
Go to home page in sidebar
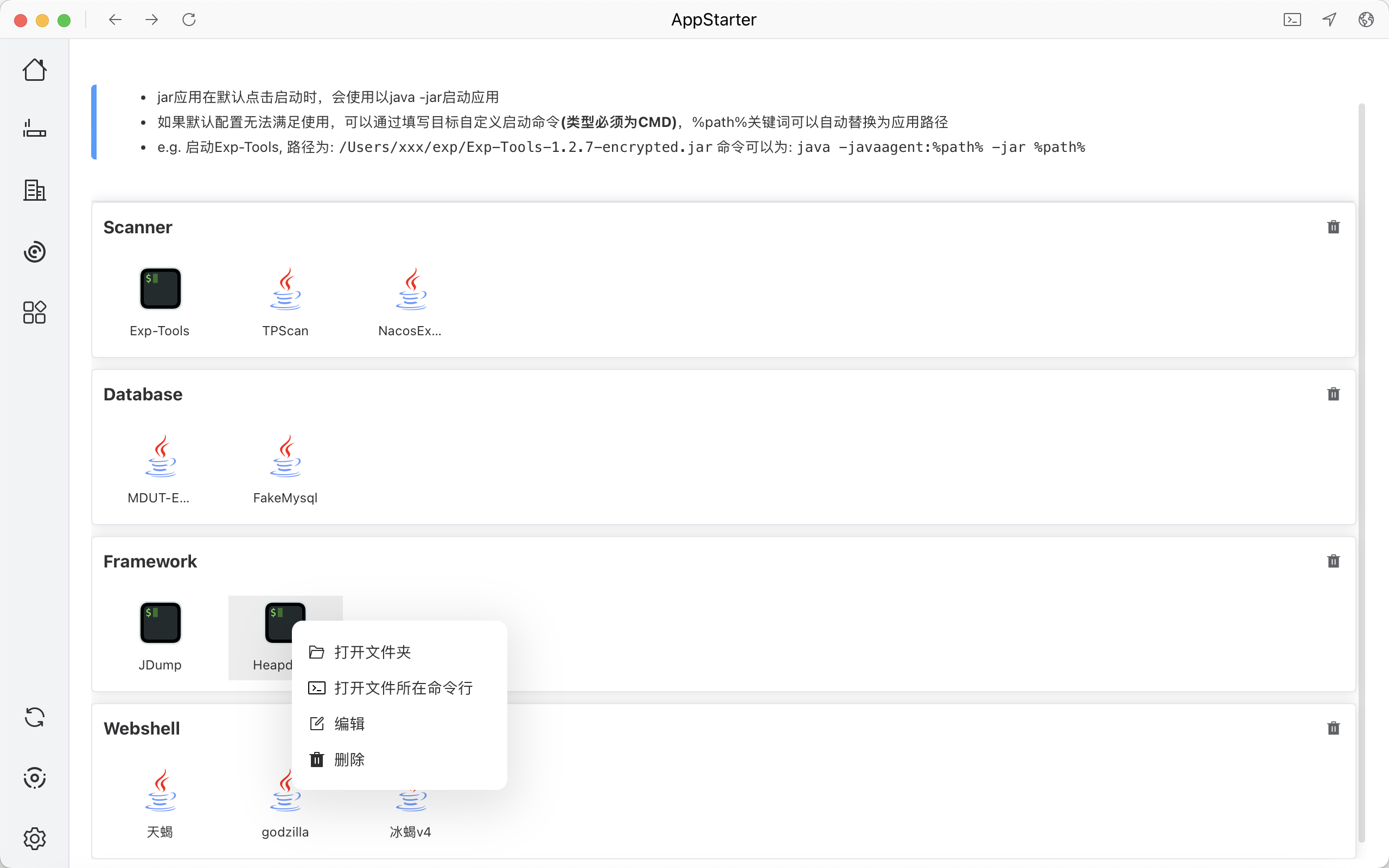[x=34, y=69]
